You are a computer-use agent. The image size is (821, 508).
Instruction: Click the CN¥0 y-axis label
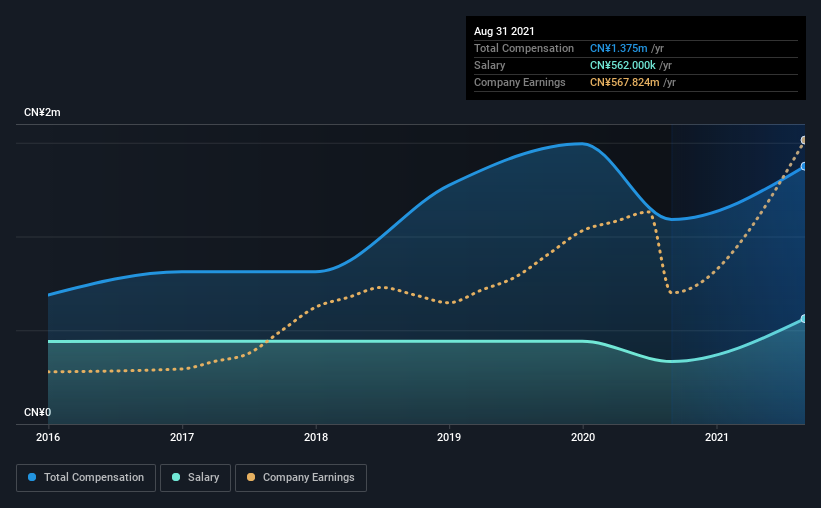(x=38, y=413)
